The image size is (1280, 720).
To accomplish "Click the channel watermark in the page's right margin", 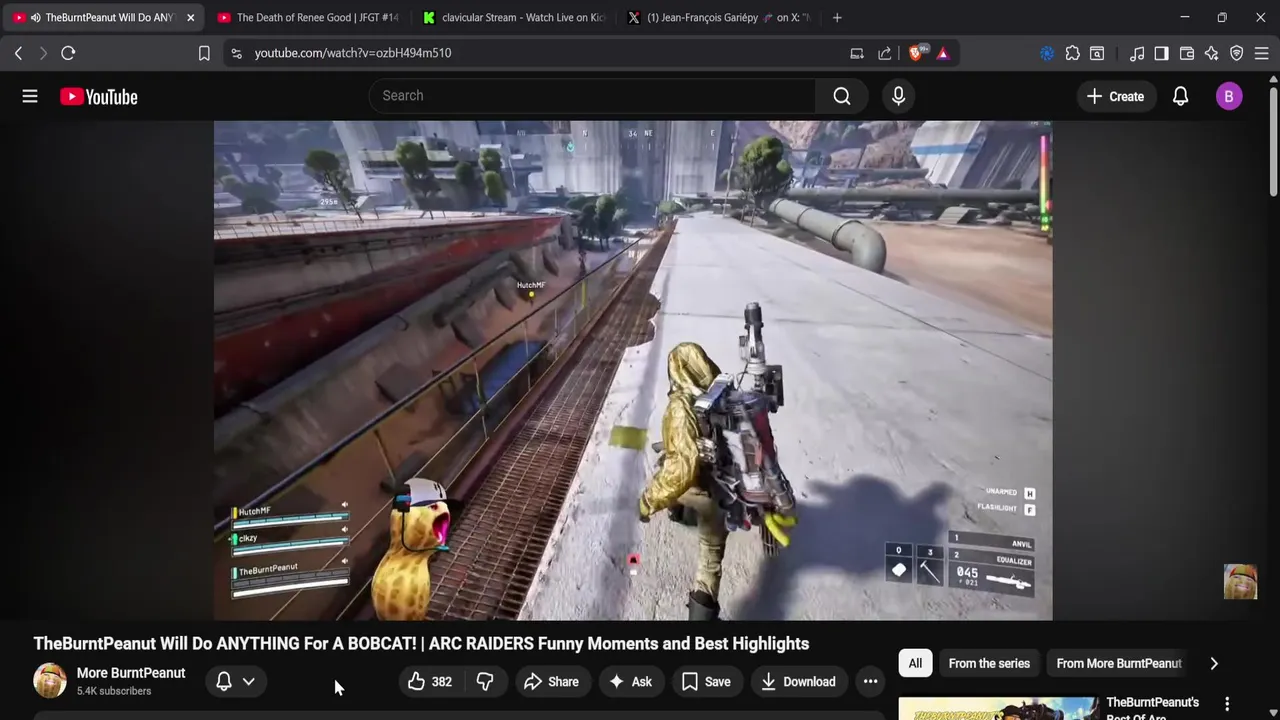I will click(1240, 582).
